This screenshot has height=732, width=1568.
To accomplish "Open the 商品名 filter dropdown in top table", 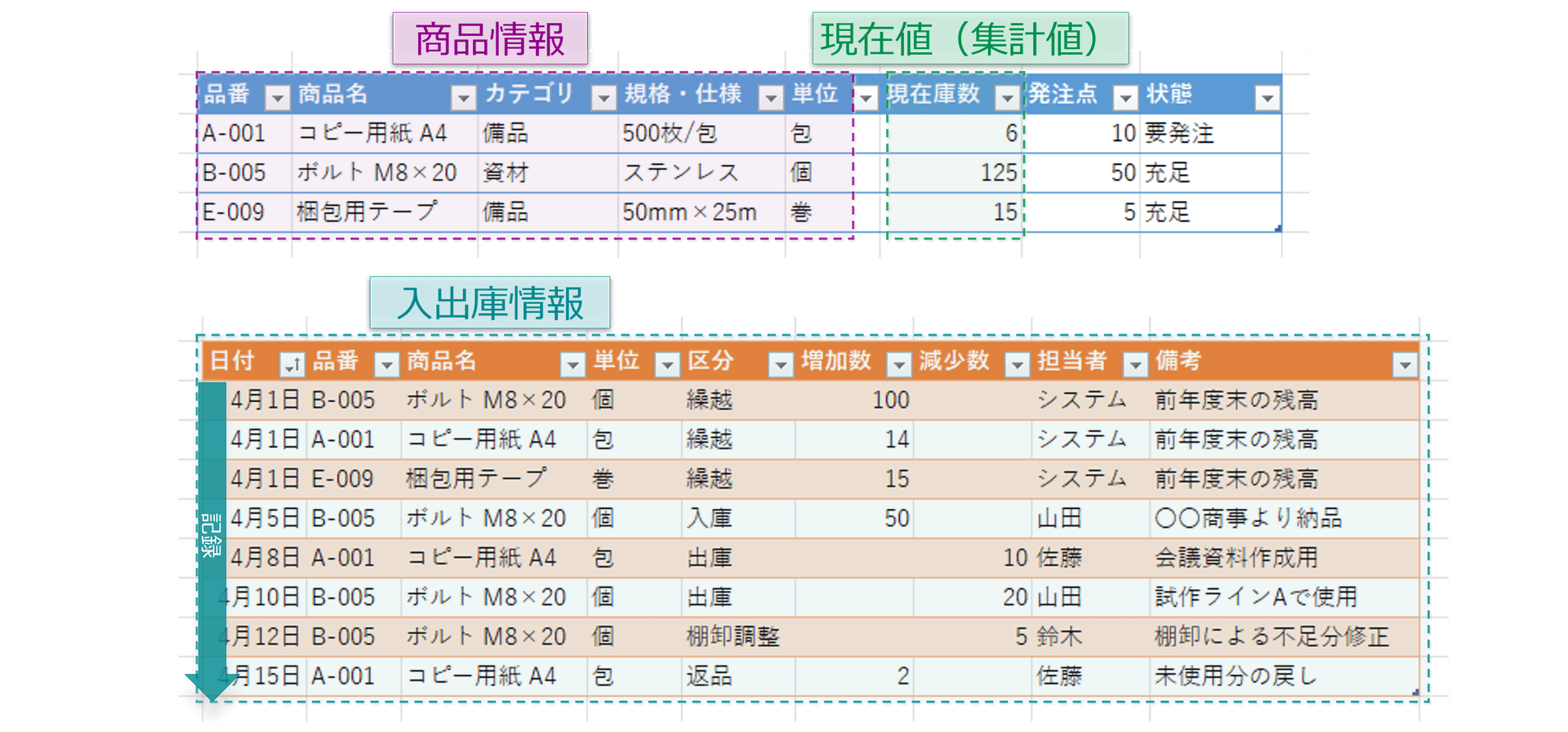I will click(464, 98).
